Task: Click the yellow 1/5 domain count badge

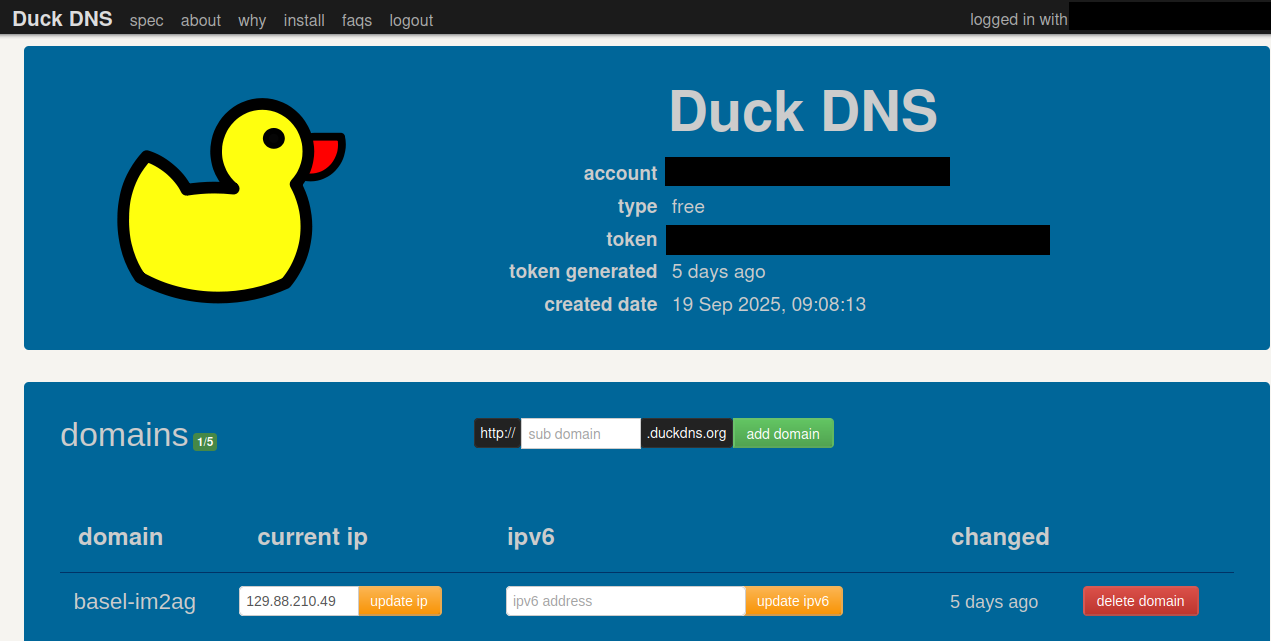Action: (x=204, y=440)
